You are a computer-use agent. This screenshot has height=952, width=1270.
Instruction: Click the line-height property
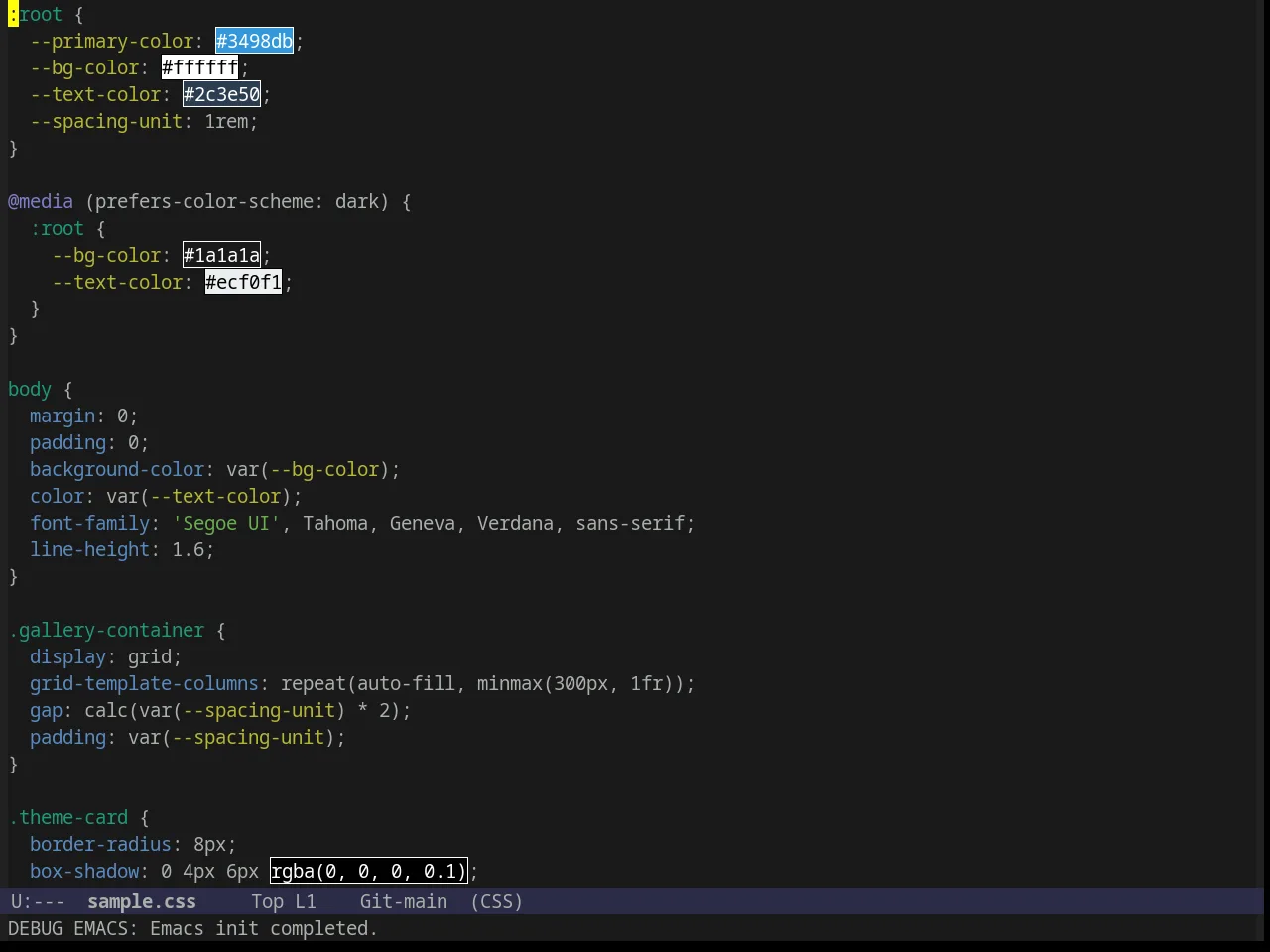point(89,549)
